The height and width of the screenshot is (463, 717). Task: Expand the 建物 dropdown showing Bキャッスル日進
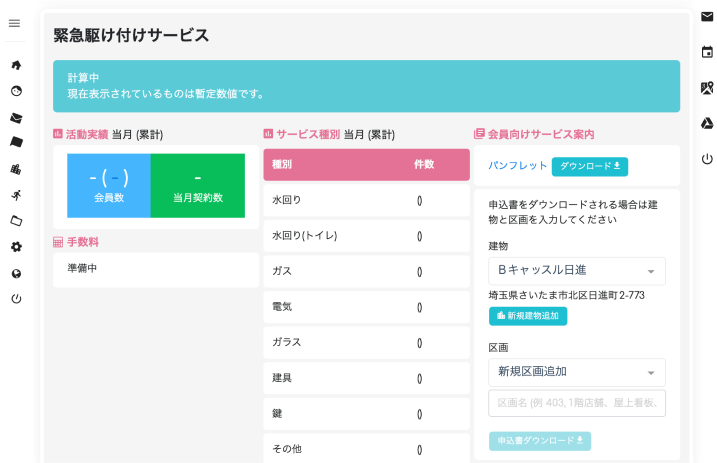coord(577,271)
